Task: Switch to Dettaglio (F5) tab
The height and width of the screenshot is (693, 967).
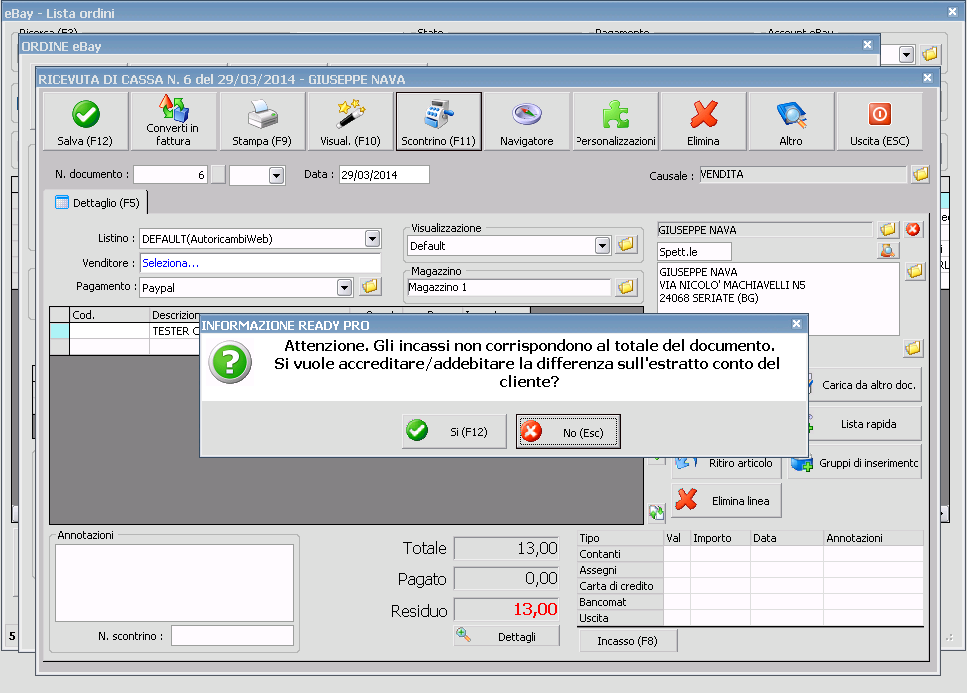Action: (x=97, y=203)
